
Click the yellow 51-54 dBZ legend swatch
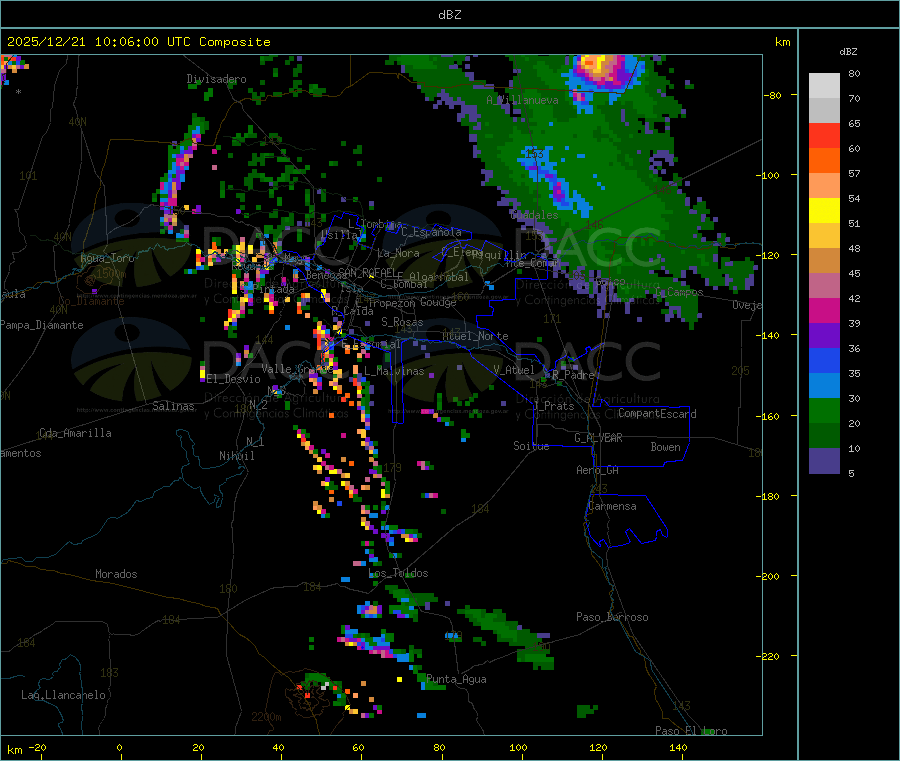pyautogui.click(x=824, y=211)
